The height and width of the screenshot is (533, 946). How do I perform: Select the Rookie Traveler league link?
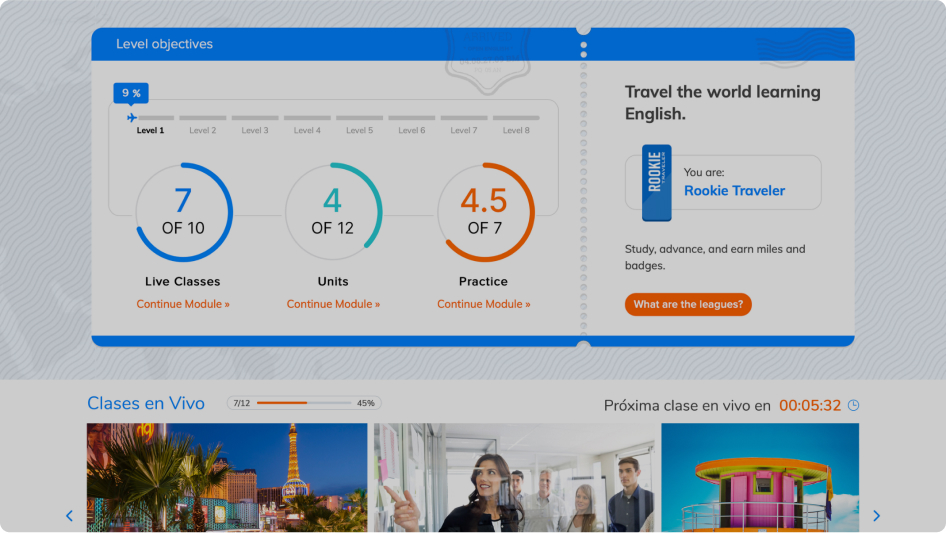click(734, 191)
